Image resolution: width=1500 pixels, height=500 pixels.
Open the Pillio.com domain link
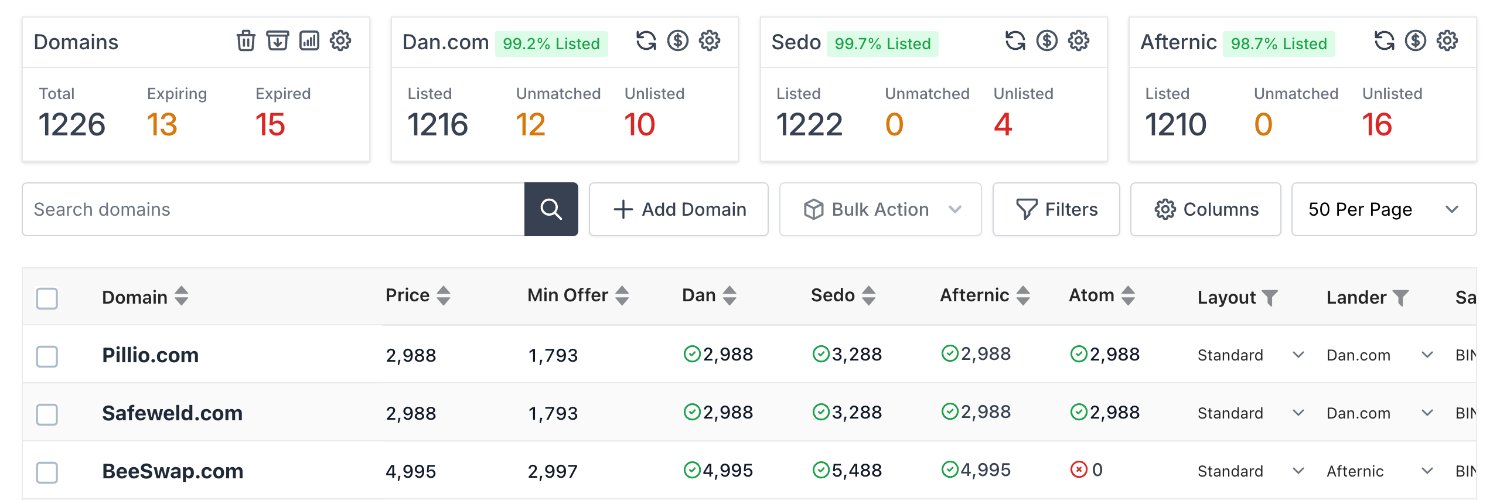pos(150,355)
